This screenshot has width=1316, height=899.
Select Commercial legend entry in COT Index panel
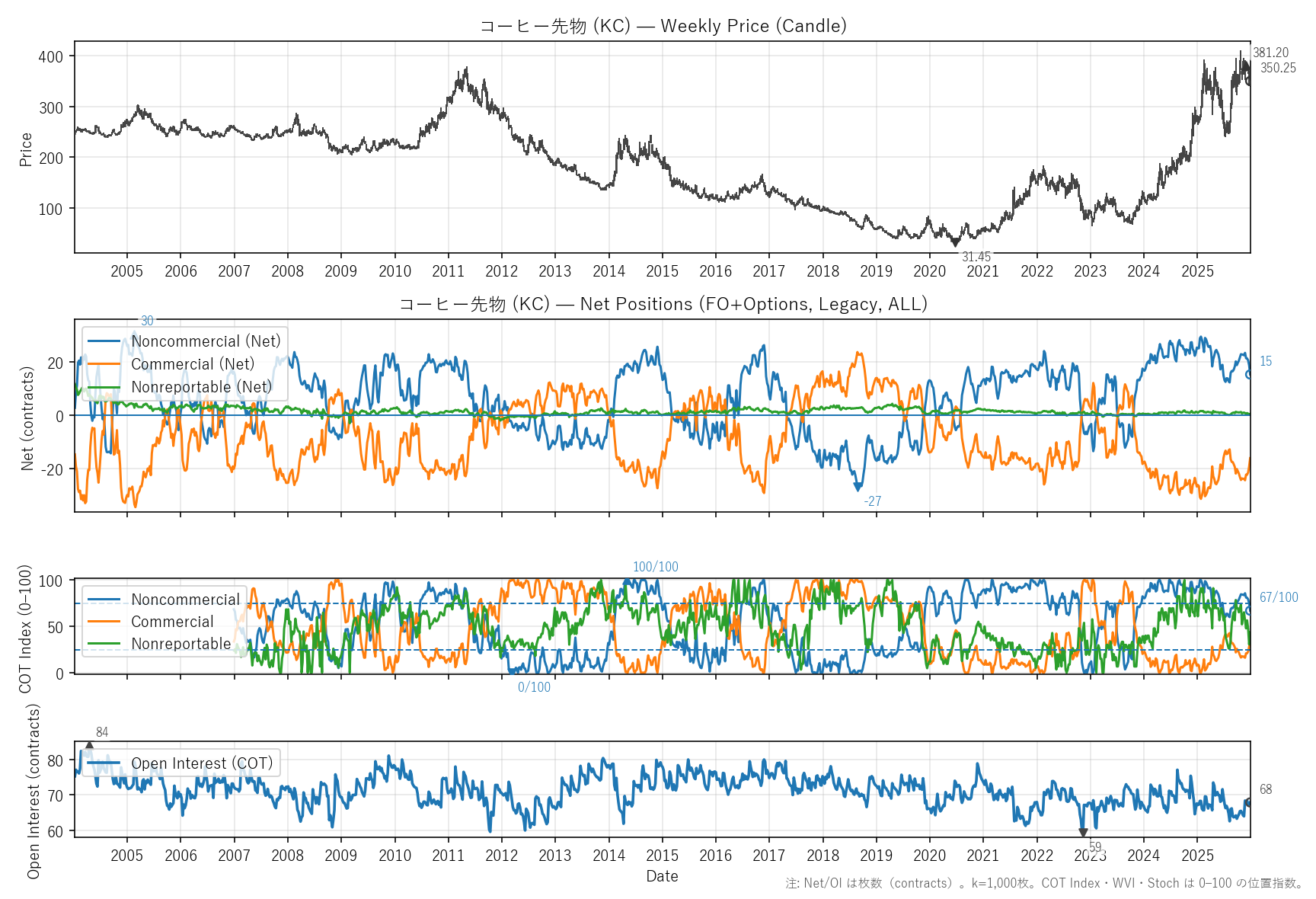(172, 622)
